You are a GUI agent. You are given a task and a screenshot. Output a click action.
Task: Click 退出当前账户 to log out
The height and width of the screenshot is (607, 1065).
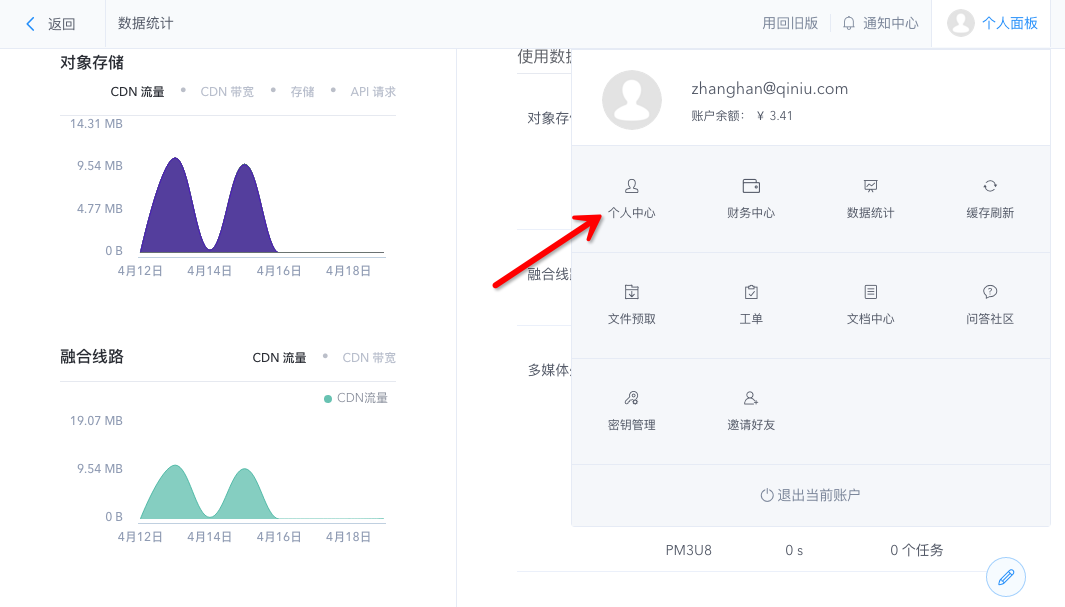pos(810,495)
